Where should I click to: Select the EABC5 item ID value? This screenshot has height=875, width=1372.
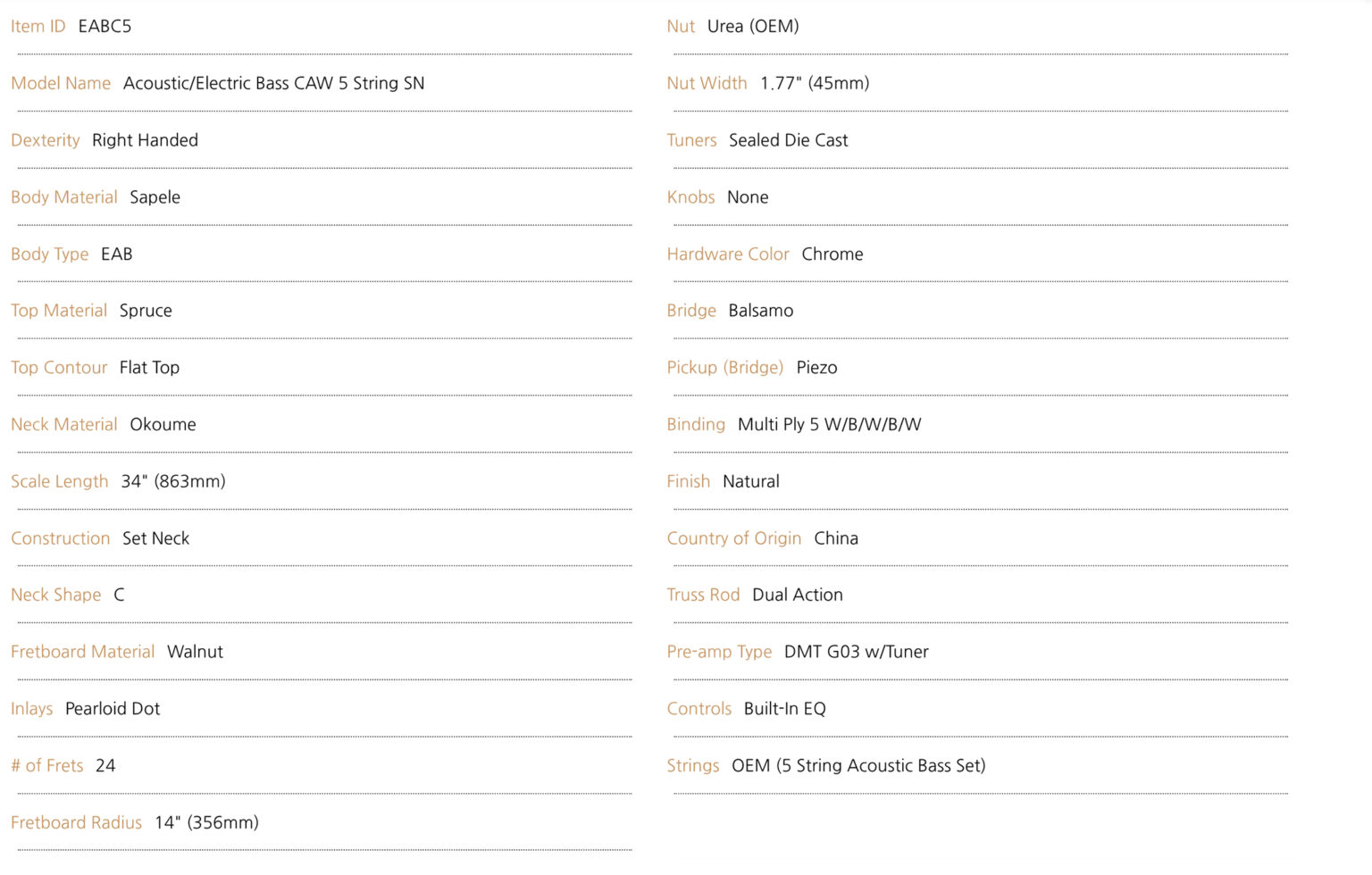(x=105, y=27)
